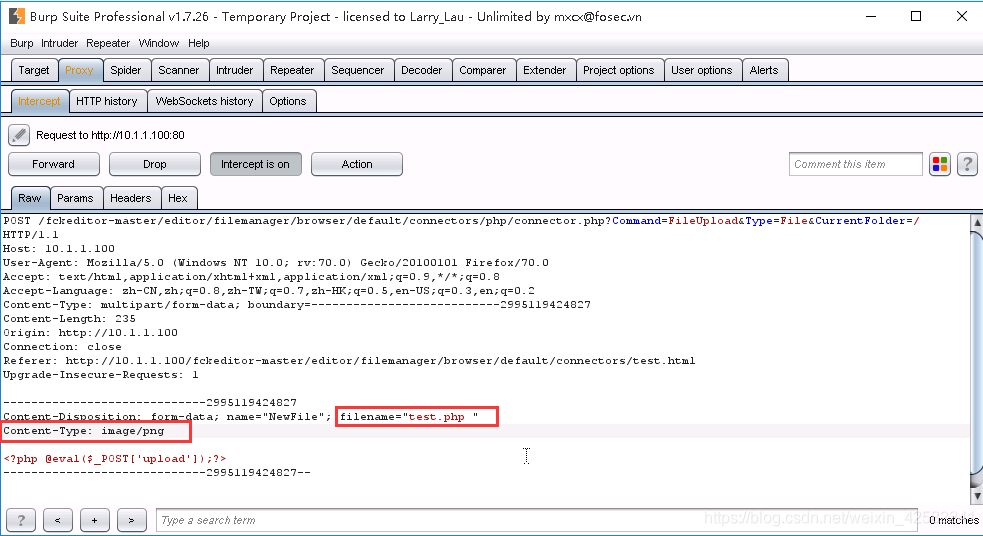Viewport: 983px width, 536px height.
Task: Click the Content-Length: 235 line
Action: (69, 318)
